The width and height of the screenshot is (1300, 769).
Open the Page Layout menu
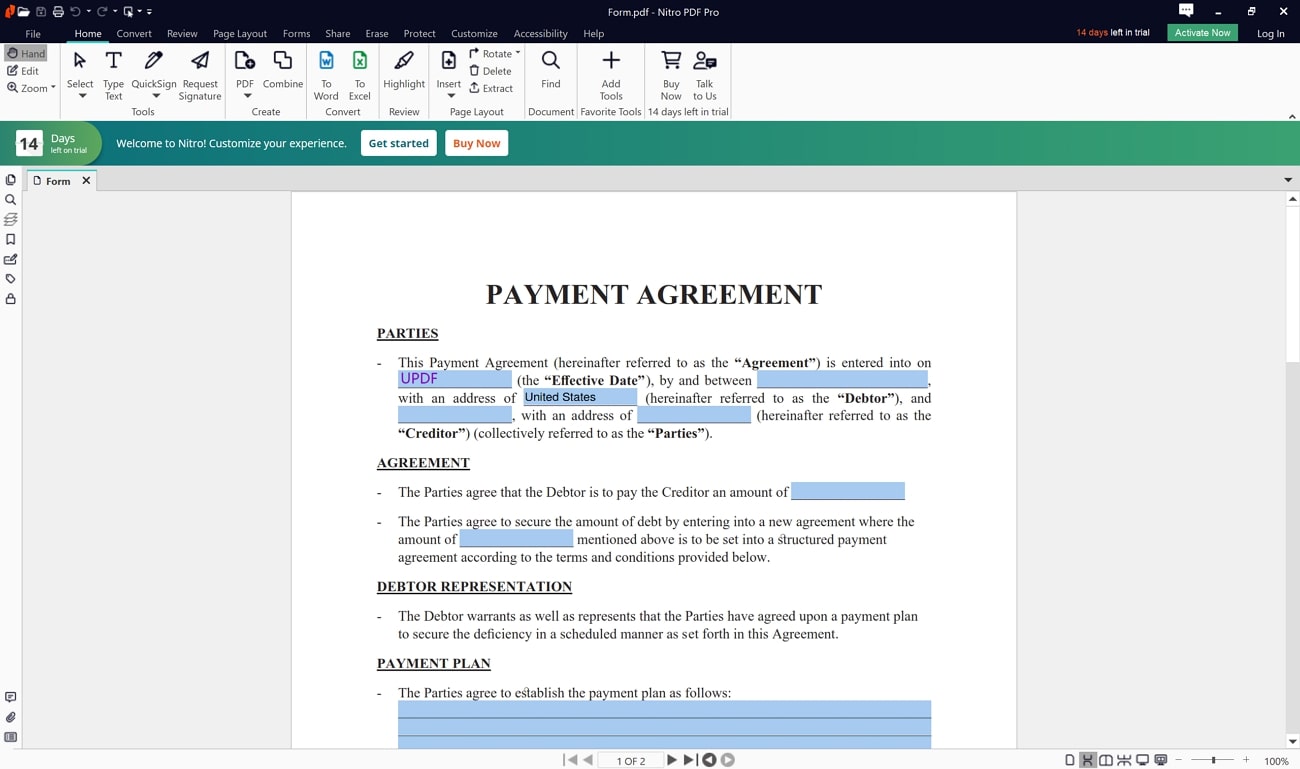(240, 33)
